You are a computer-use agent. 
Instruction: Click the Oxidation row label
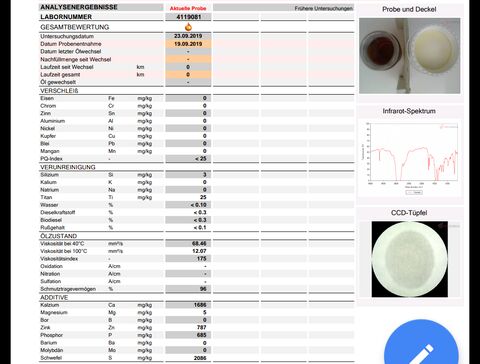click(51, 266)
